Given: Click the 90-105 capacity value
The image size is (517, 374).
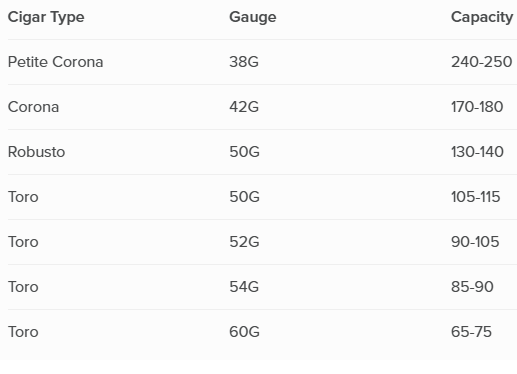Looking at the screenshot, I should click(475, 242).
